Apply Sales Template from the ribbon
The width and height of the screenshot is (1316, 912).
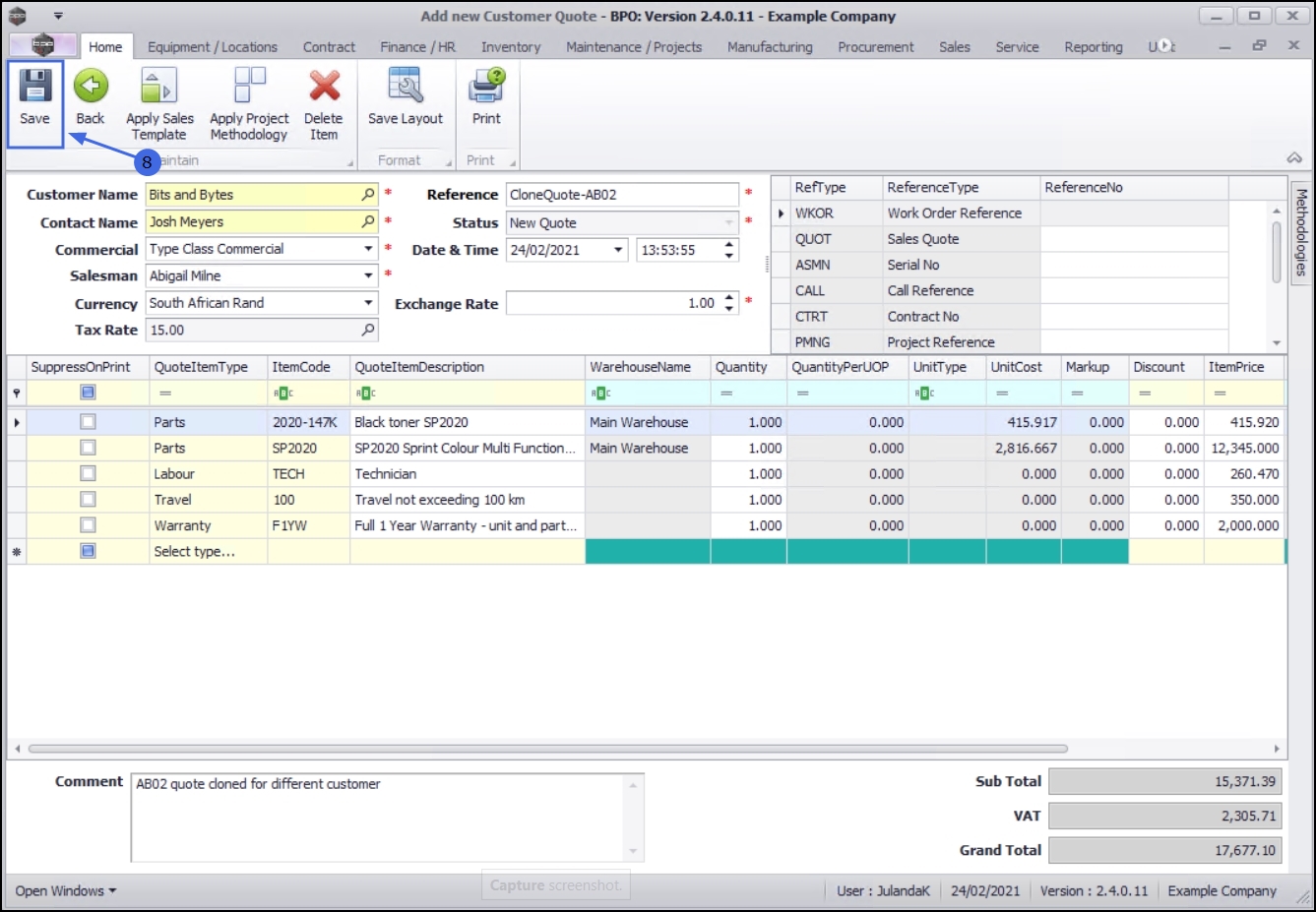pyautogui.click(x=159, y=88)
